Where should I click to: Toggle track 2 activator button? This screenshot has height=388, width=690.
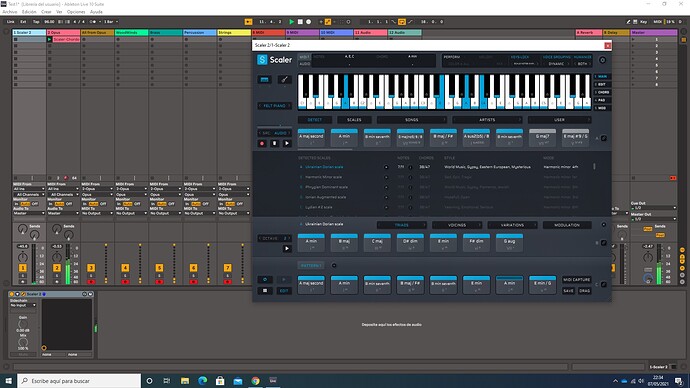(57, 268)
